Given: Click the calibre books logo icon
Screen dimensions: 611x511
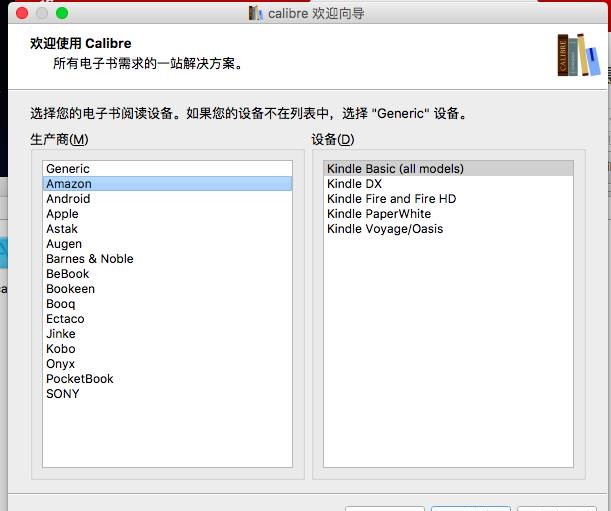Looking at the screenshot, I should click(x=579, y=55).
